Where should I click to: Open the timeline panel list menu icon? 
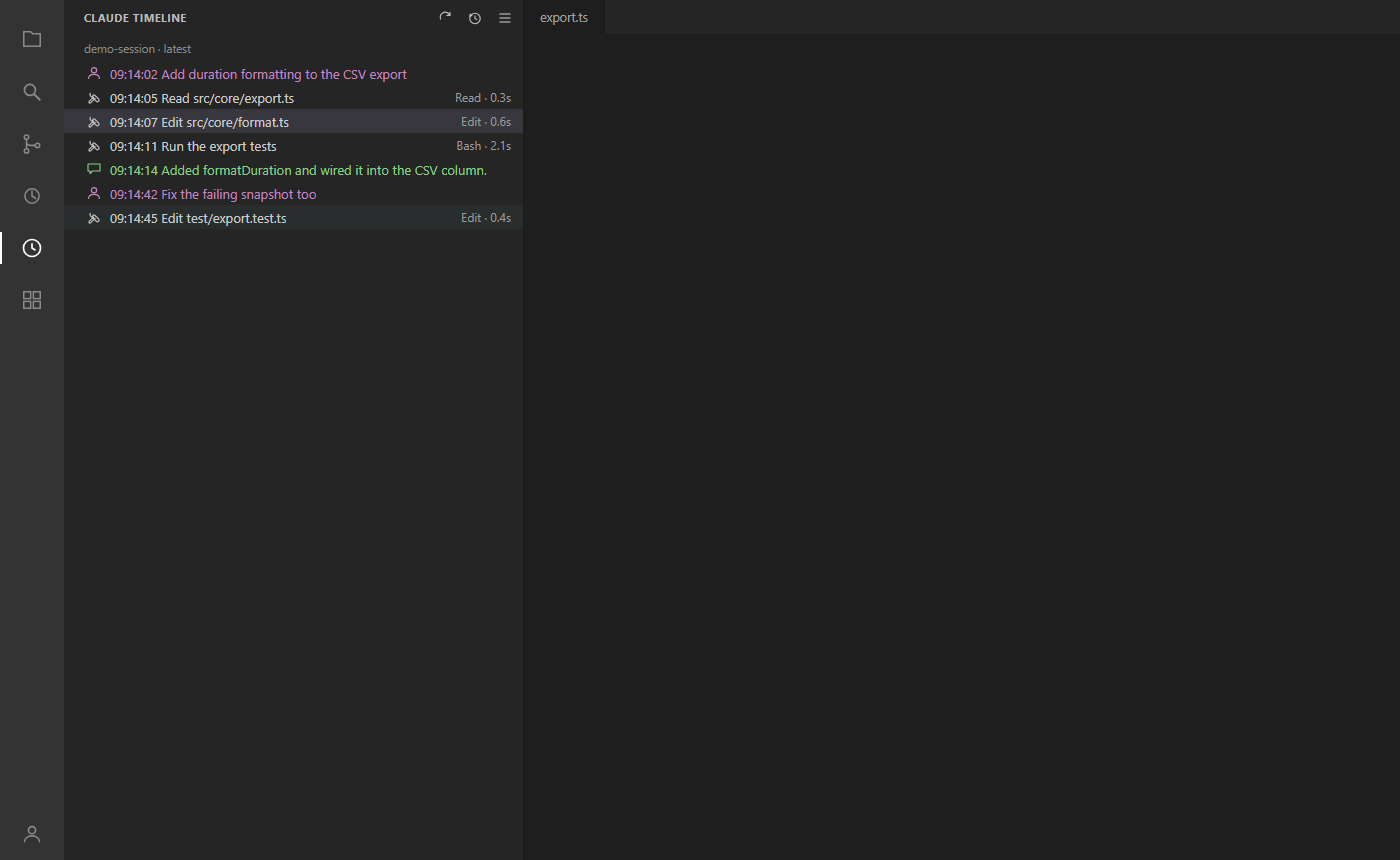(x=505, y=18)
